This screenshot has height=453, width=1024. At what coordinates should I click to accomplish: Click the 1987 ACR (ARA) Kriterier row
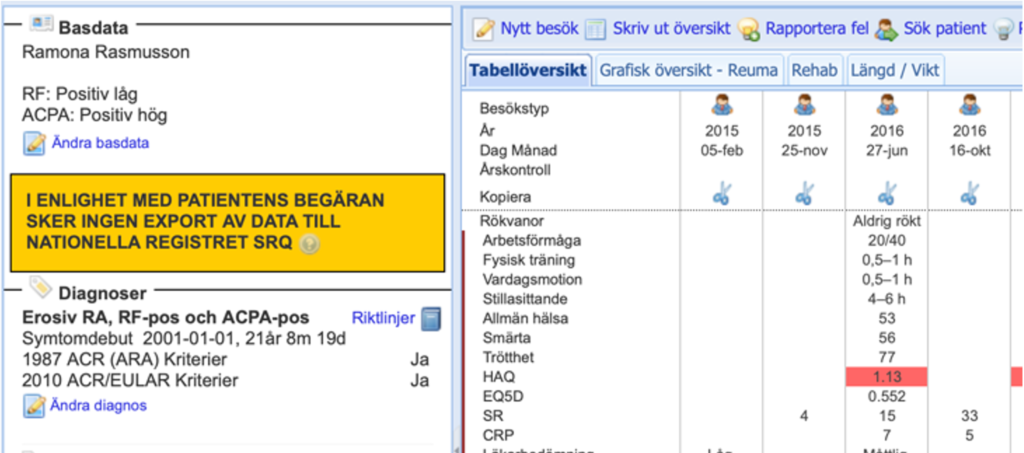pos(225,360)
